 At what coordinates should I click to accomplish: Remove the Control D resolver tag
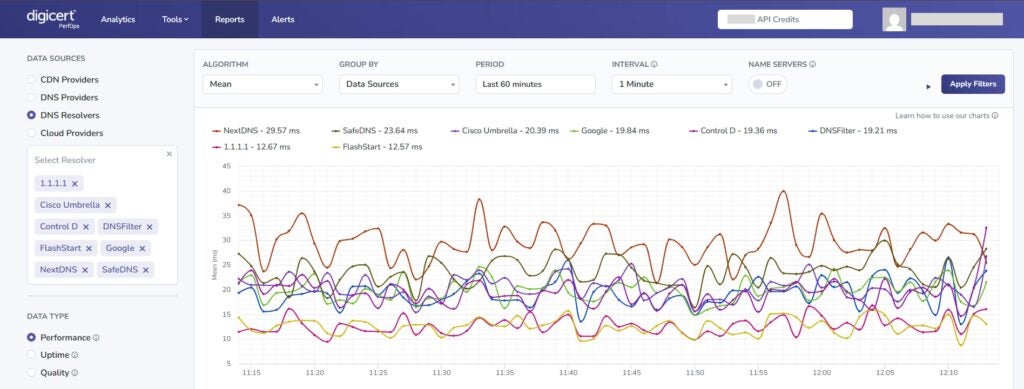coord(86,227)
